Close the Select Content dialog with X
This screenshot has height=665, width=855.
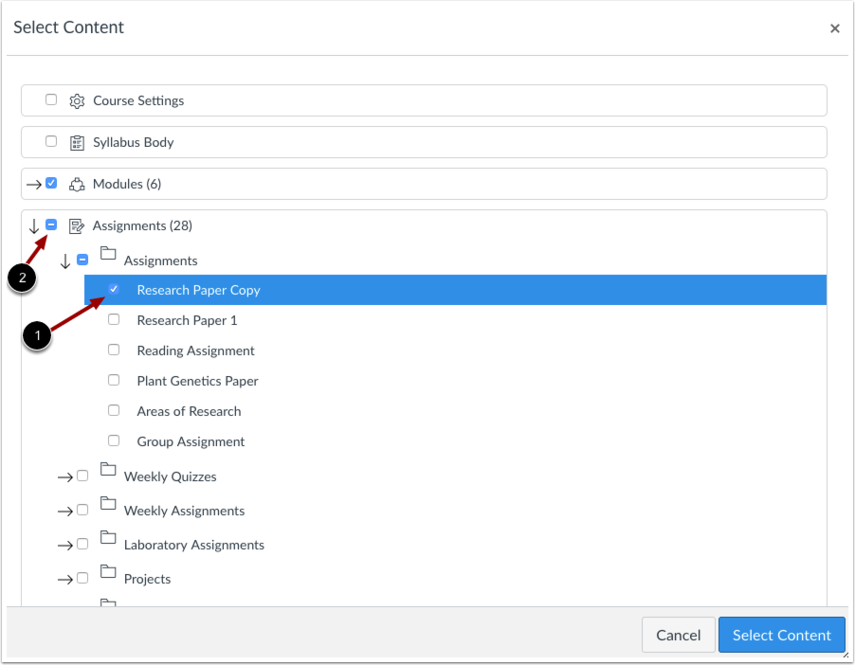pyautogui.click(x=834, y=28)
